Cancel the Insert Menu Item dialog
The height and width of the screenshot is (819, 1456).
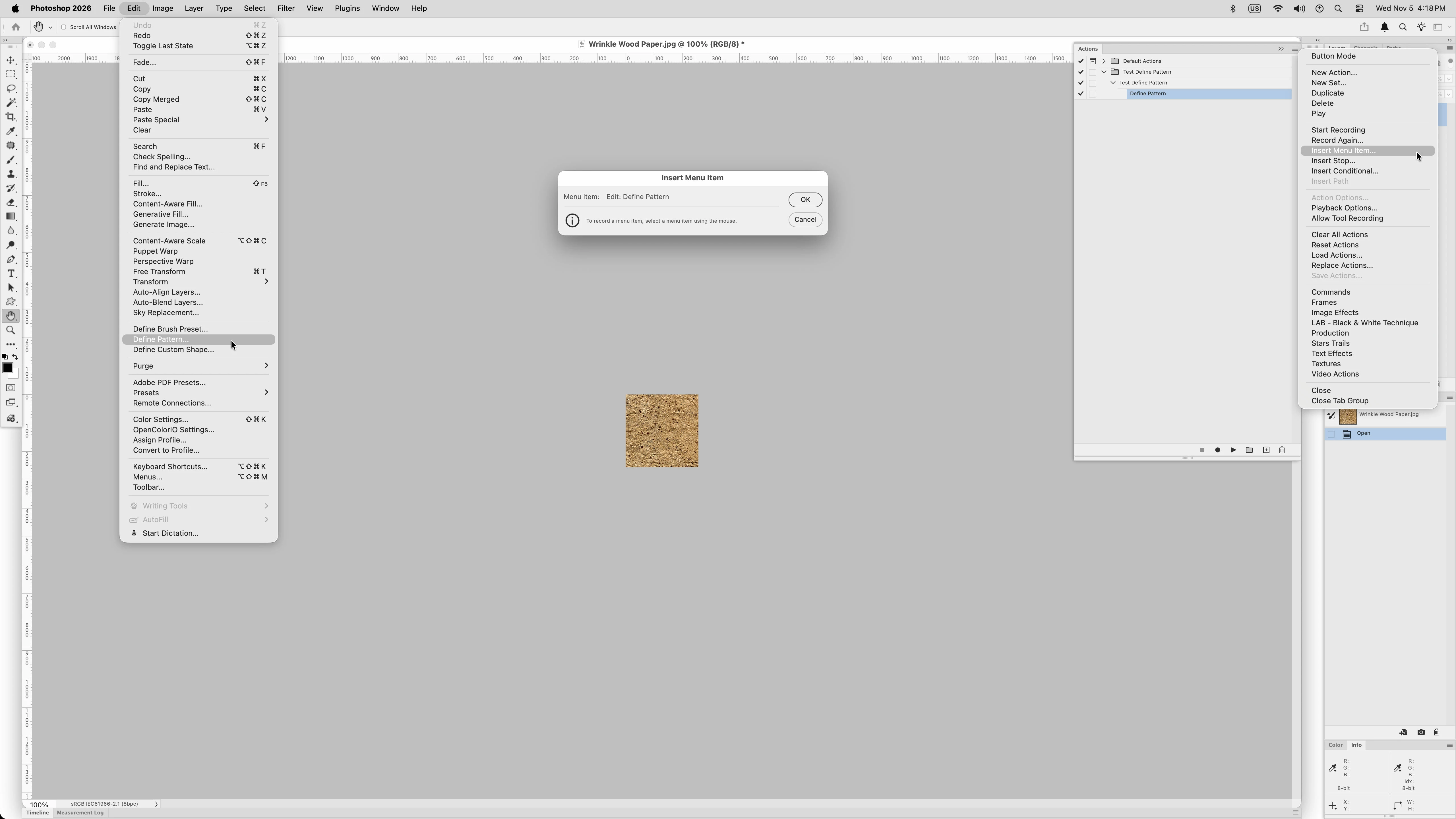pyautogui.click(x=805, y=219)
